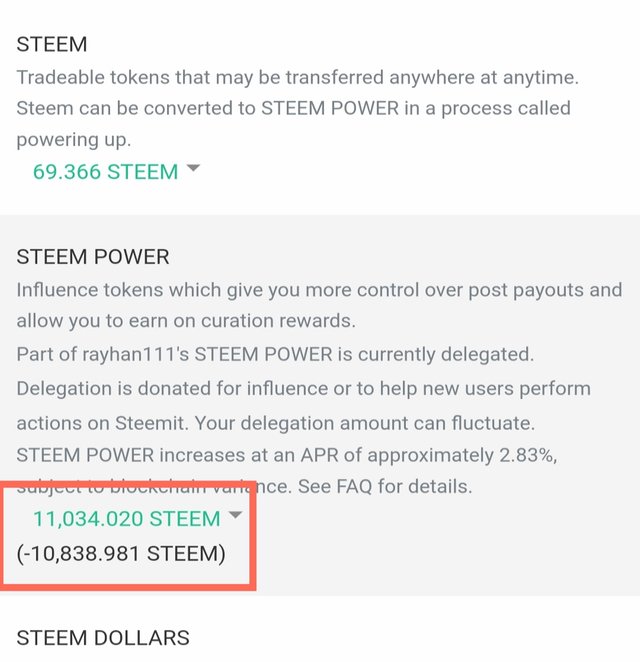Tap the STEEM DOLLARS section heading
This screenshot has height=662, width=640.
click(103, 637)
